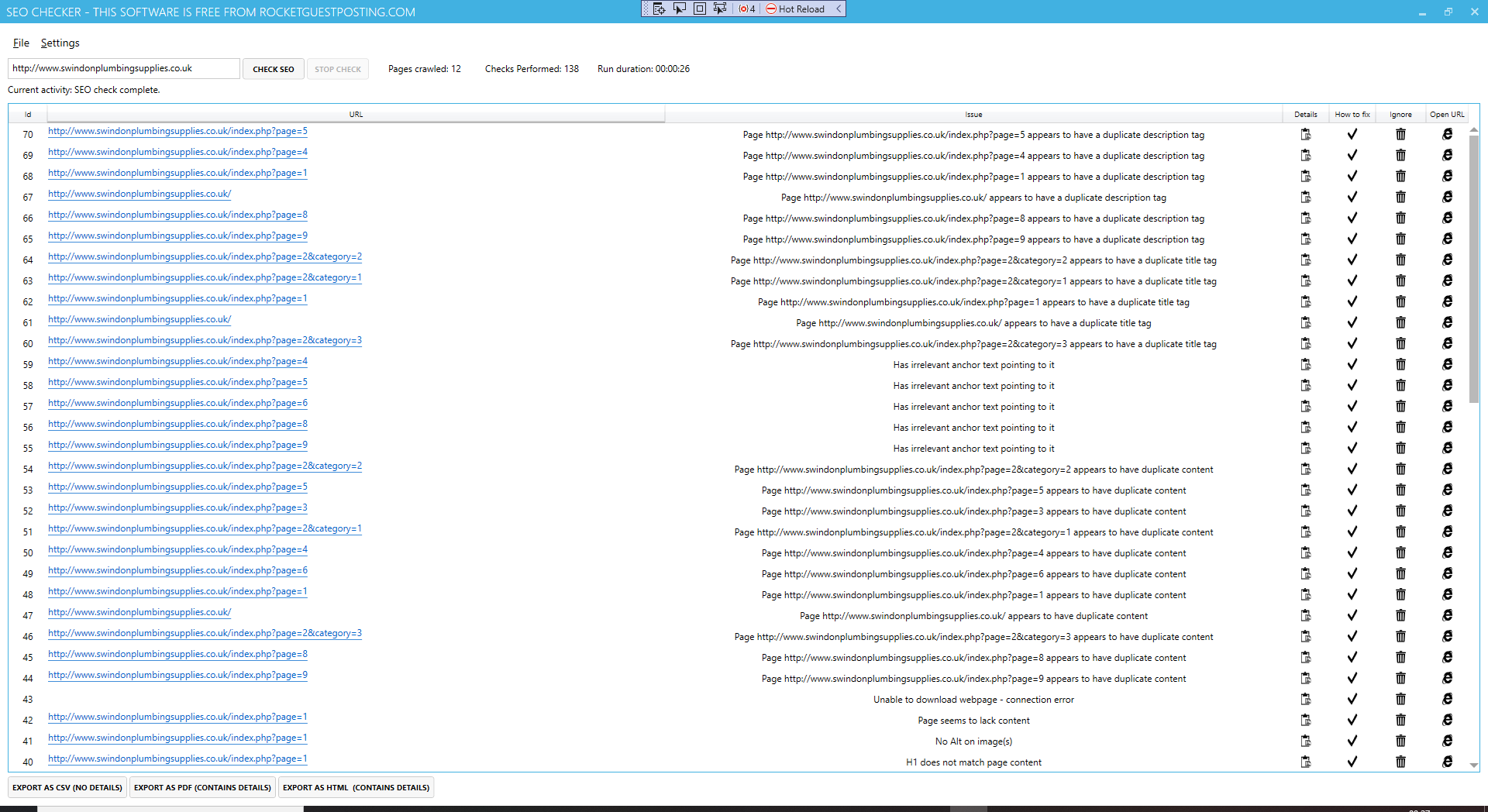Open URL icon for row 55
Screen dimensions: 1488x812
pyautogui.click(x=1447, y=449)
